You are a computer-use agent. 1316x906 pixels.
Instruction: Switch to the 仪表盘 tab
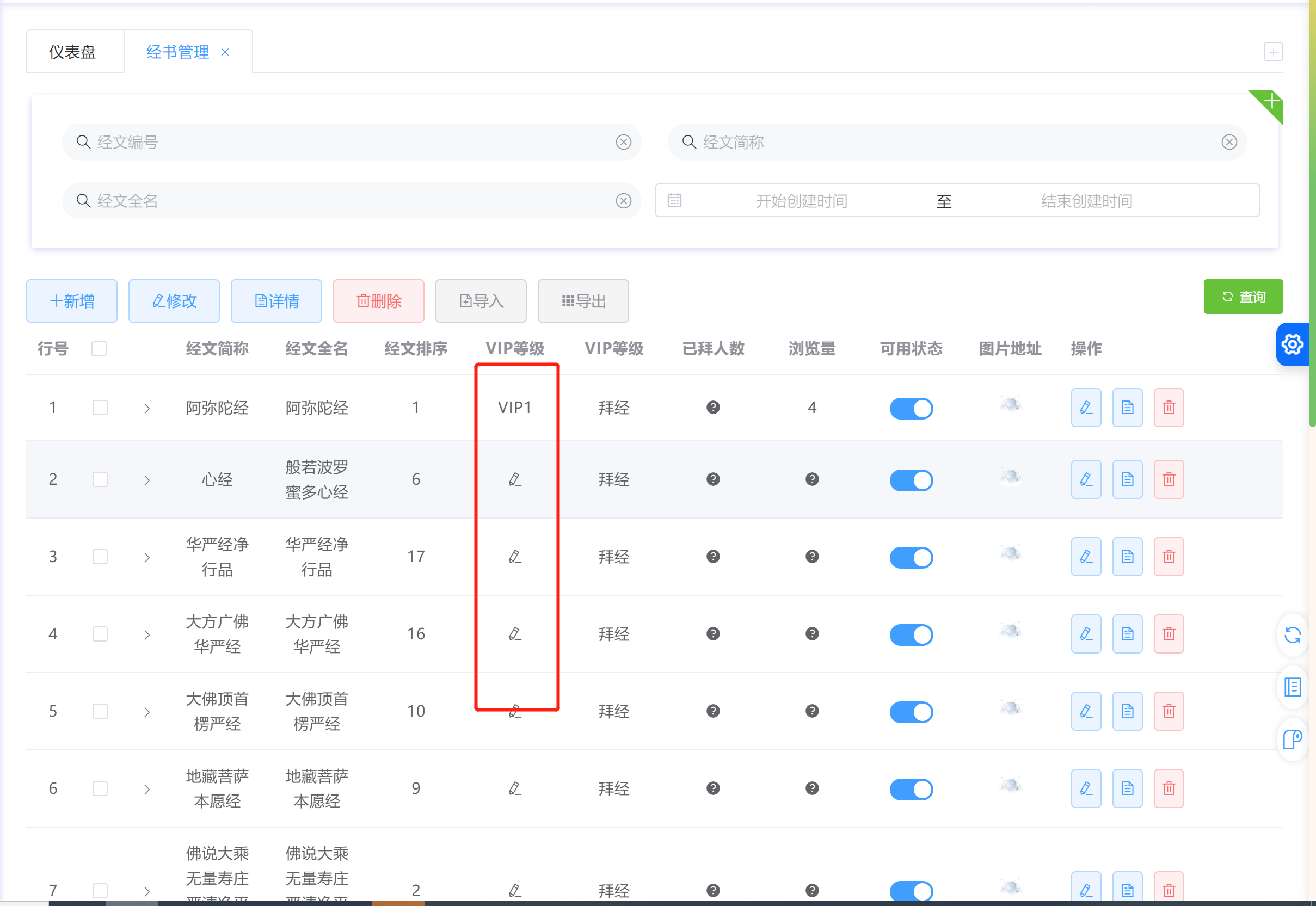[x=75, y=52]
